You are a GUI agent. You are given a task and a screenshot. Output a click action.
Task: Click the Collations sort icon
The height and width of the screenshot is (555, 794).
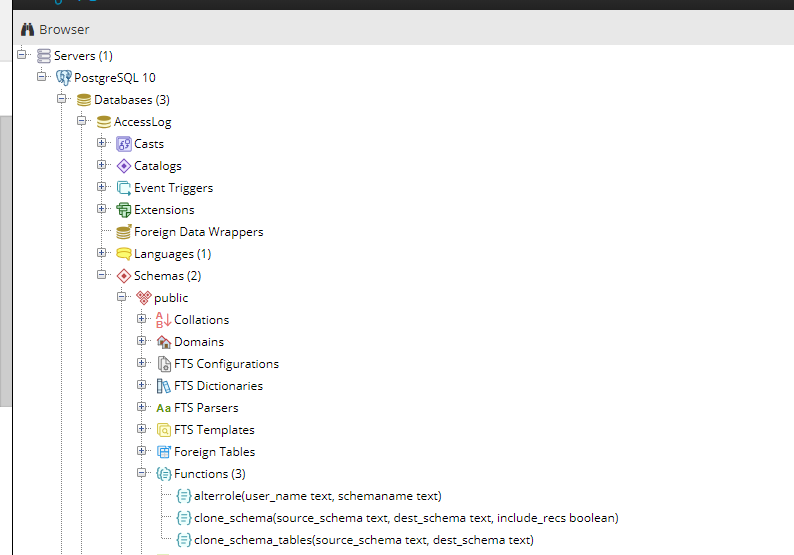click(164, 320)
